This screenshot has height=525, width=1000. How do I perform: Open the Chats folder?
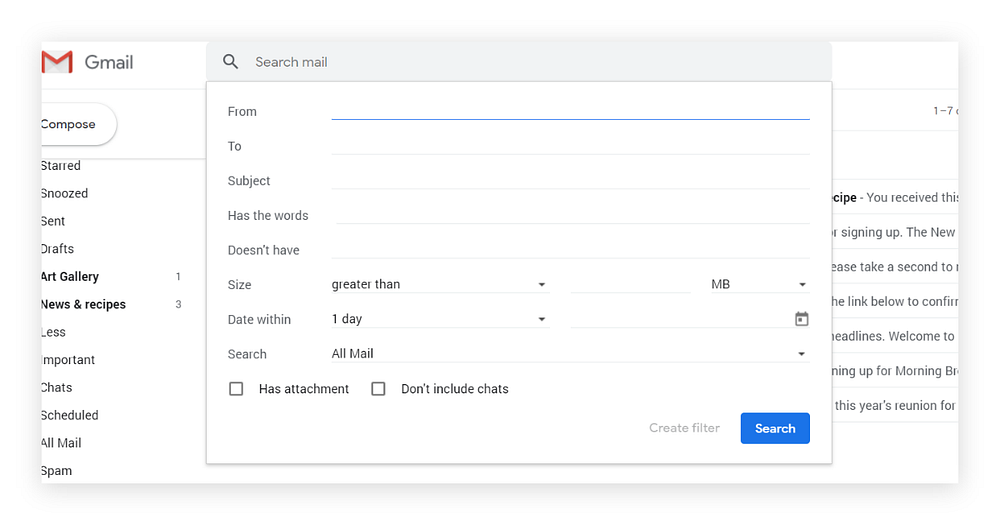click(57, 387)
